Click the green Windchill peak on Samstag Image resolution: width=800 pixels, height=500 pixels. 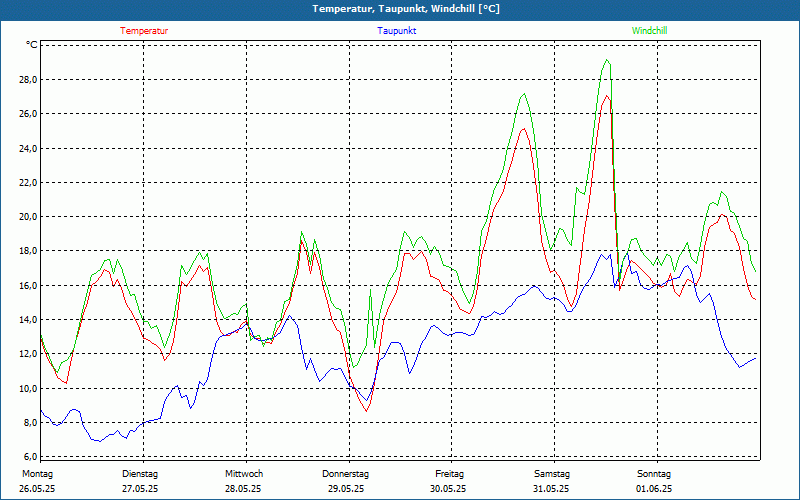[606, 60]
